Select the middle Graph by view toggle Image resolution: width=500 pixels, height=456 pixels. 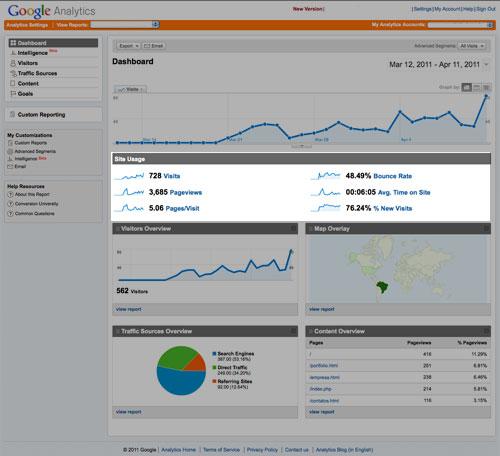477,87
